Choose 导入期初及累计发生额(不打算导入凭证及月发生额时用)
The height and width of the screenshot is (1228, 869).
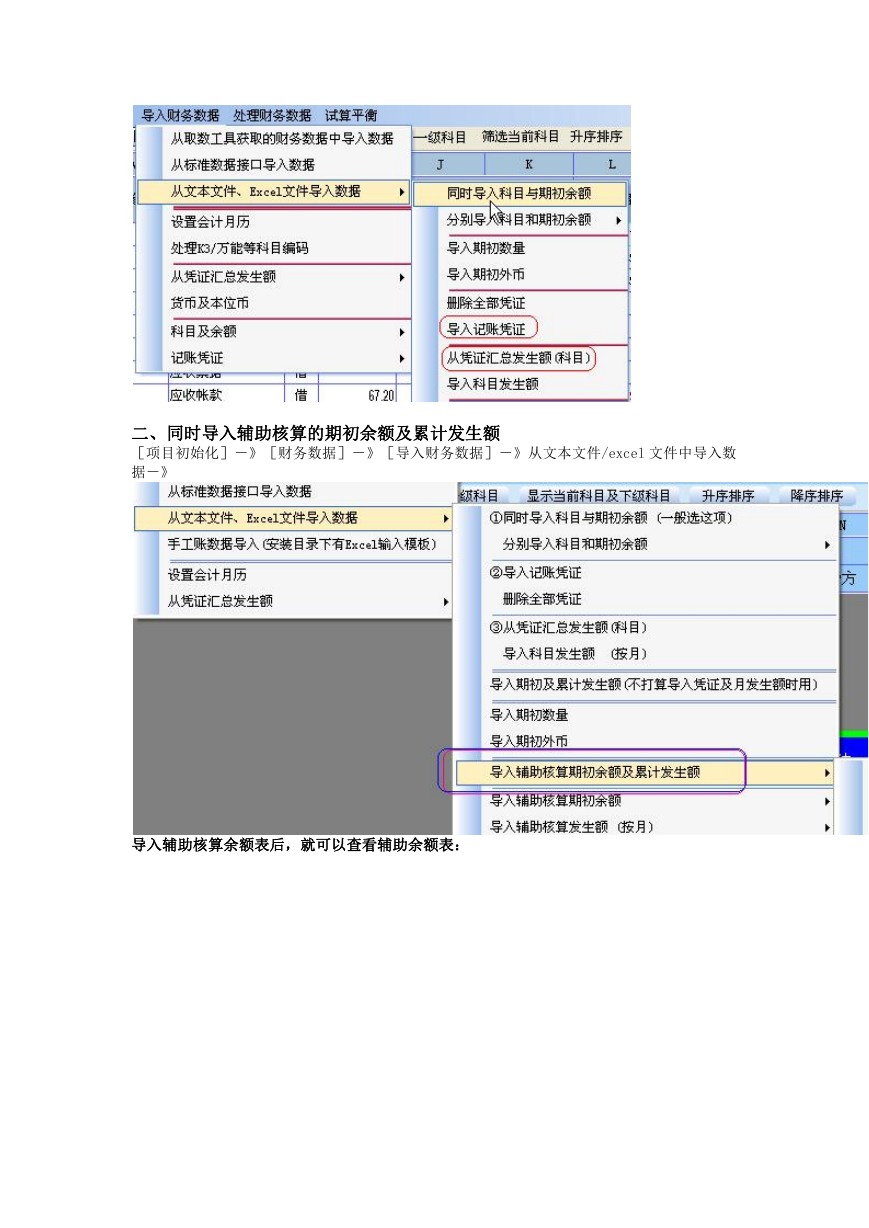pyautogui.click(x=647, y=685)
